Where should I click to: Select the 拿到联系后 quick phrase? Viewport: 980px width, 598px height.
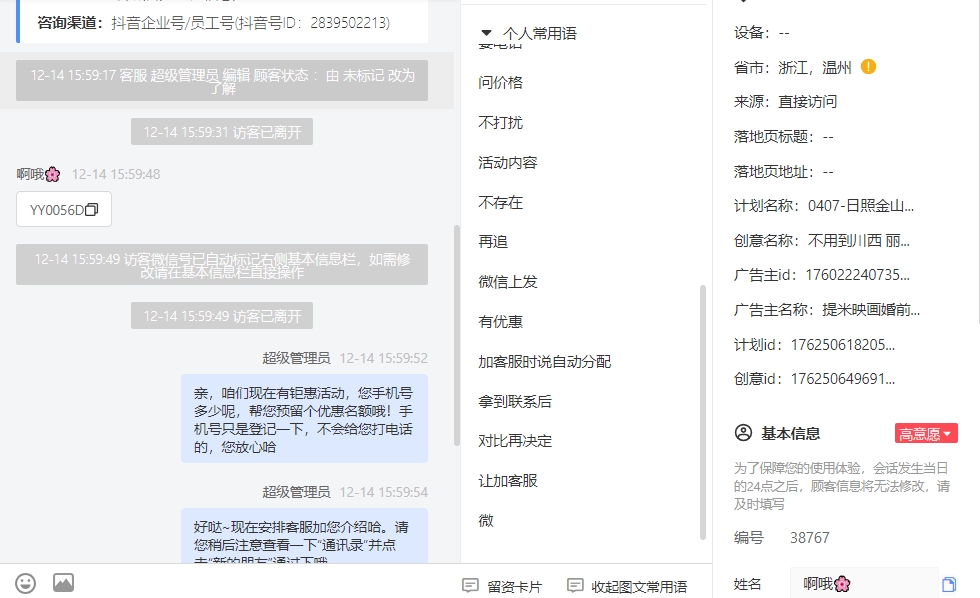click(515, 402)
